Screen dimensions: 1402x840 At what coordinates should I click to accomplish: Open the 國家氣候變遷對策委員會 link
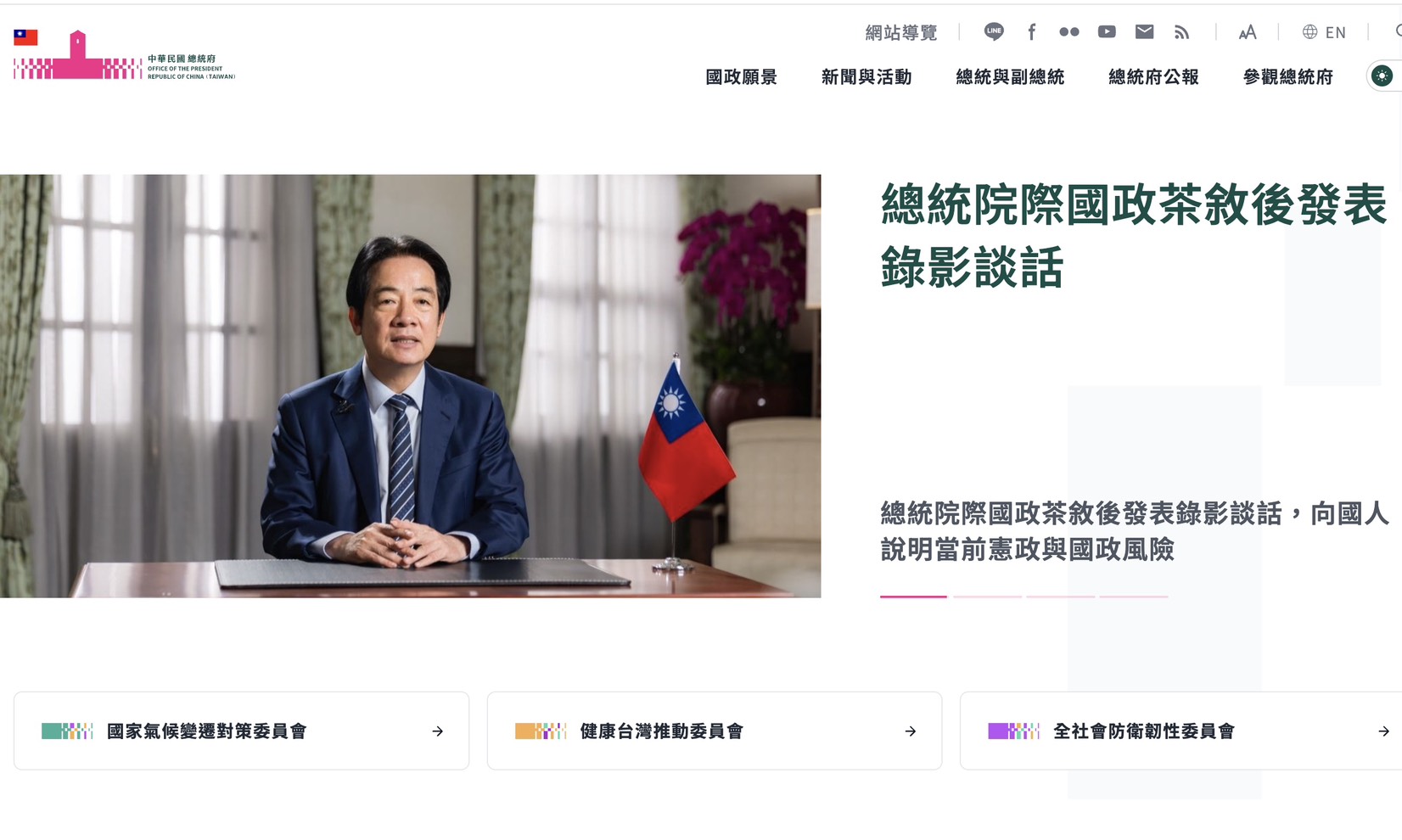(x=242, y=731)
